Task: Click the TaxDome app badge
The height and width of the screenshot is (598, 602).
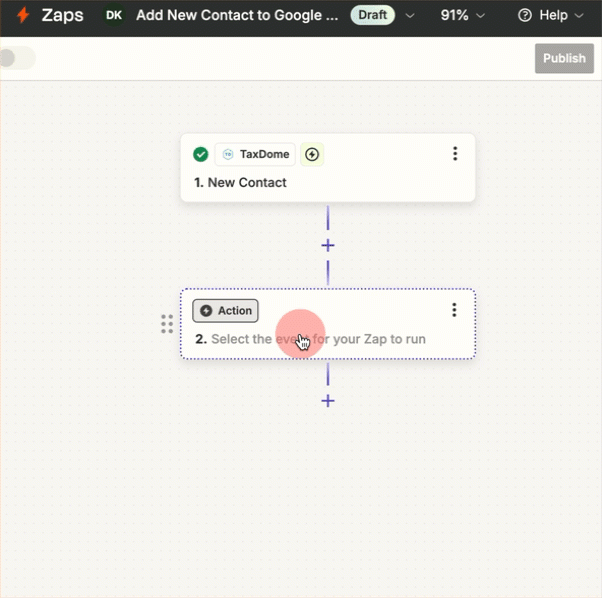Action: pos(255,154)
